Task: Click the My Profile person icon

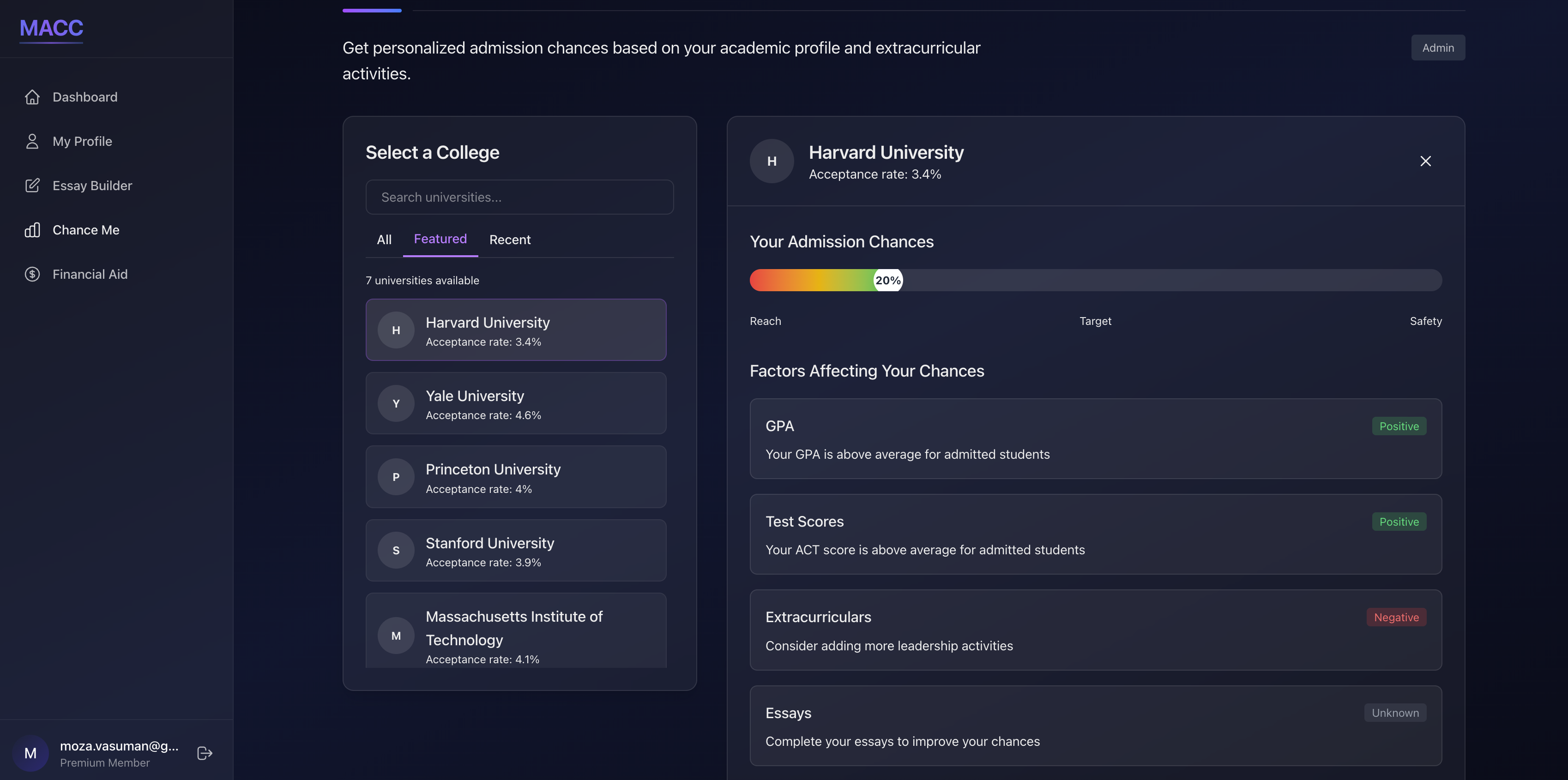Action: point(32,141)
